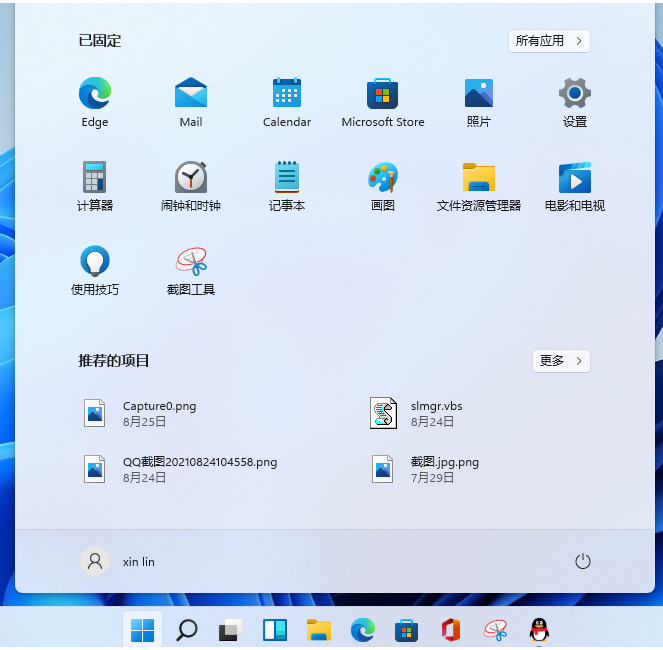Launch the Mail app
This screenshot has height=650, width=663.
pos(191,102)
